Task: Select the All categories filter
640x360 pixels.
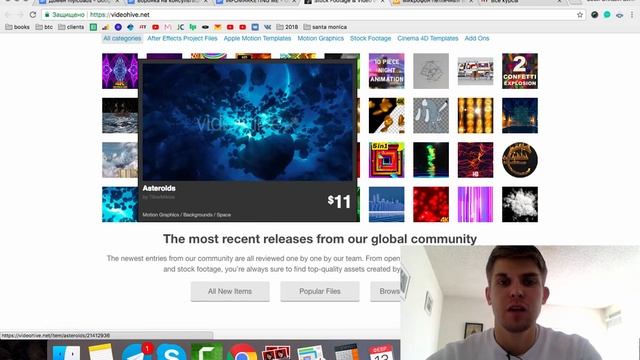Action: (x=122, y=38)
